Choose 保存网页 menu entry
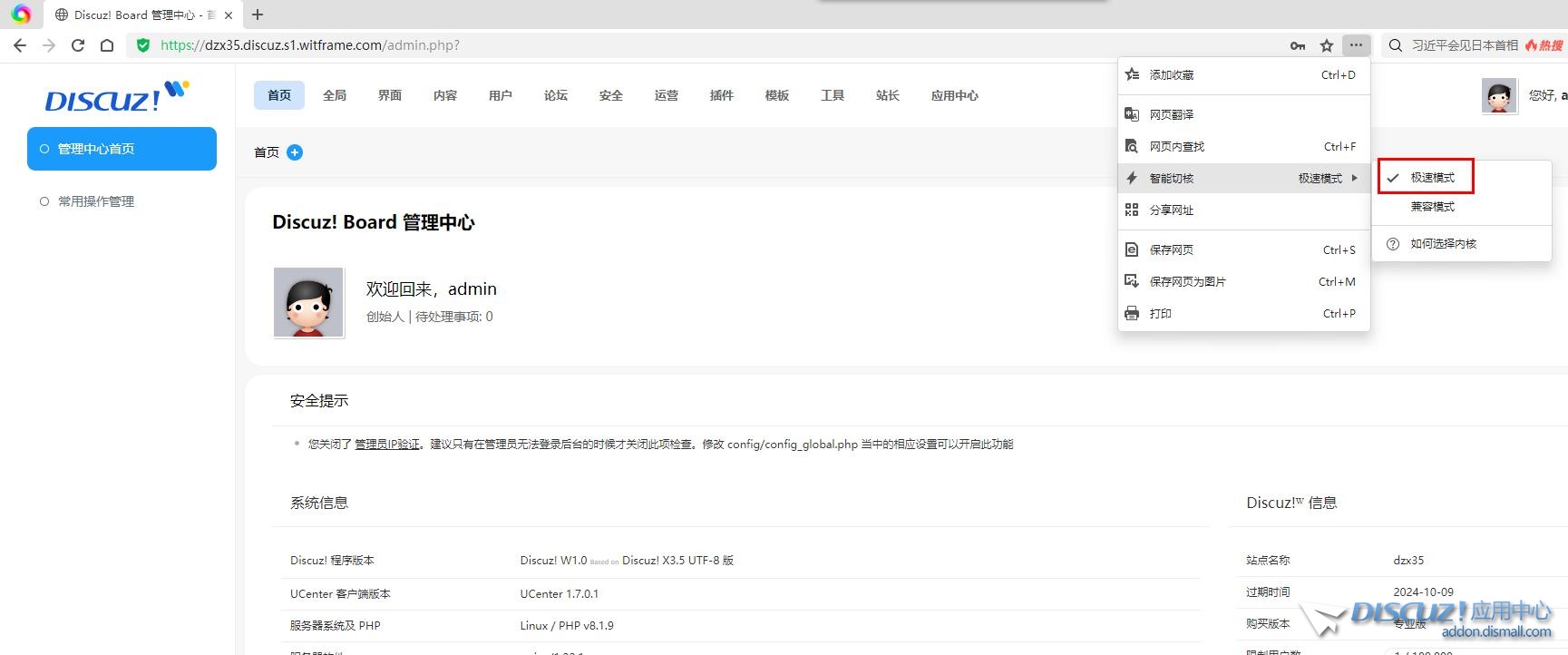1568x655 pixels. click(x=1243, y=249)
